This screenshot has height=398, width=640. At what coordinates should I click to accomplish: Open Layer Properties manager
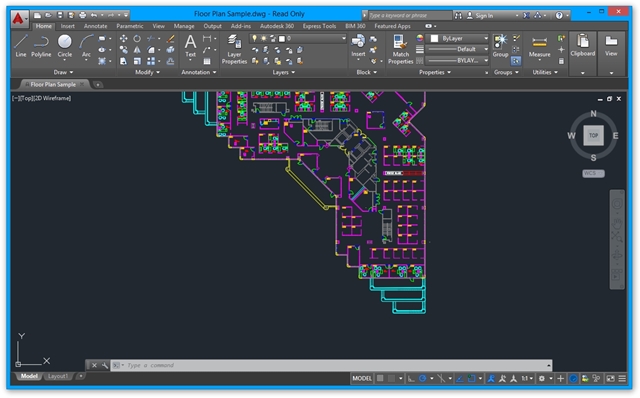point(234,49)
